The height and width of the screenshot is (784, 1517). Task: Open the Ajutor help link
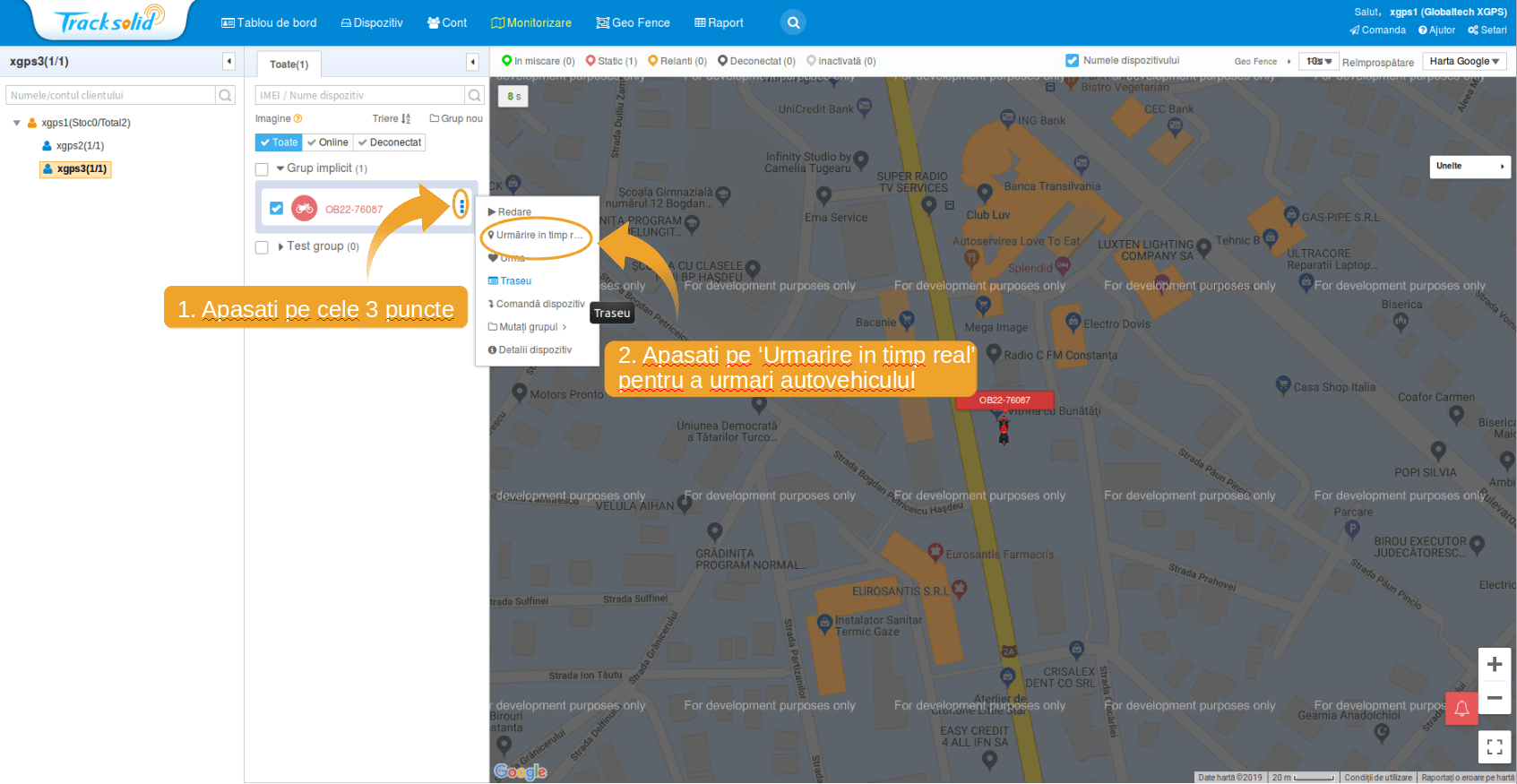pyautogui.click(x=1436, y=30)
